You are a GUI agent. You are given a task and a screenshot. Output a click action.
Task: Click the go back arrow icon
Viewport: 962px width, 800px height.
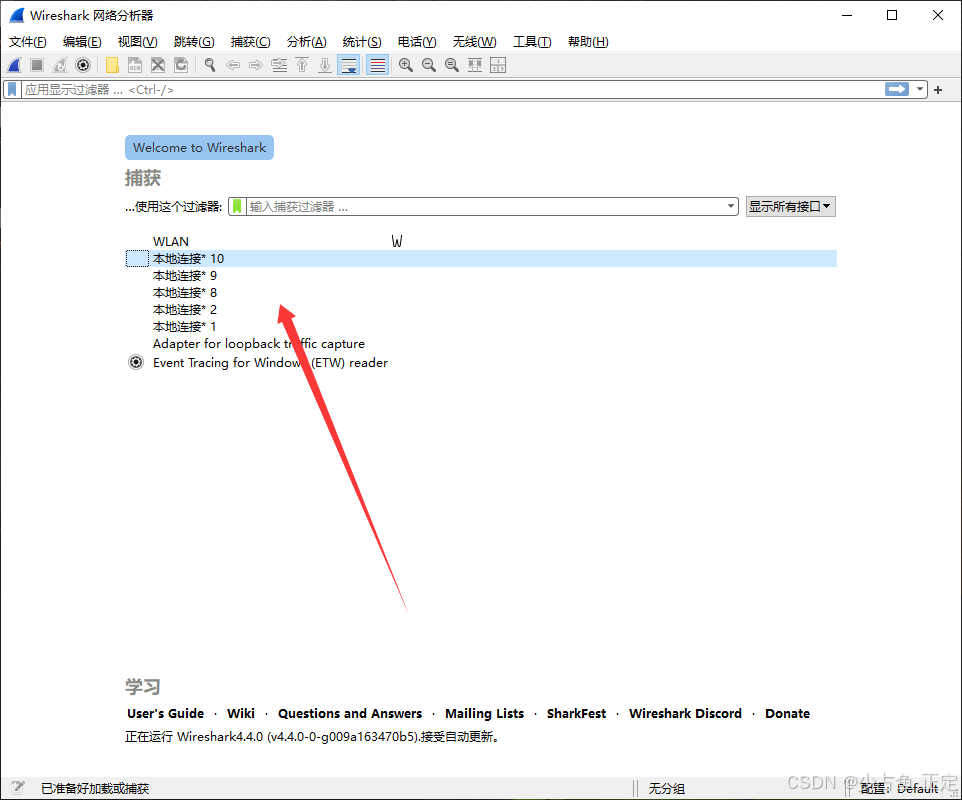(x=233, y=65)
